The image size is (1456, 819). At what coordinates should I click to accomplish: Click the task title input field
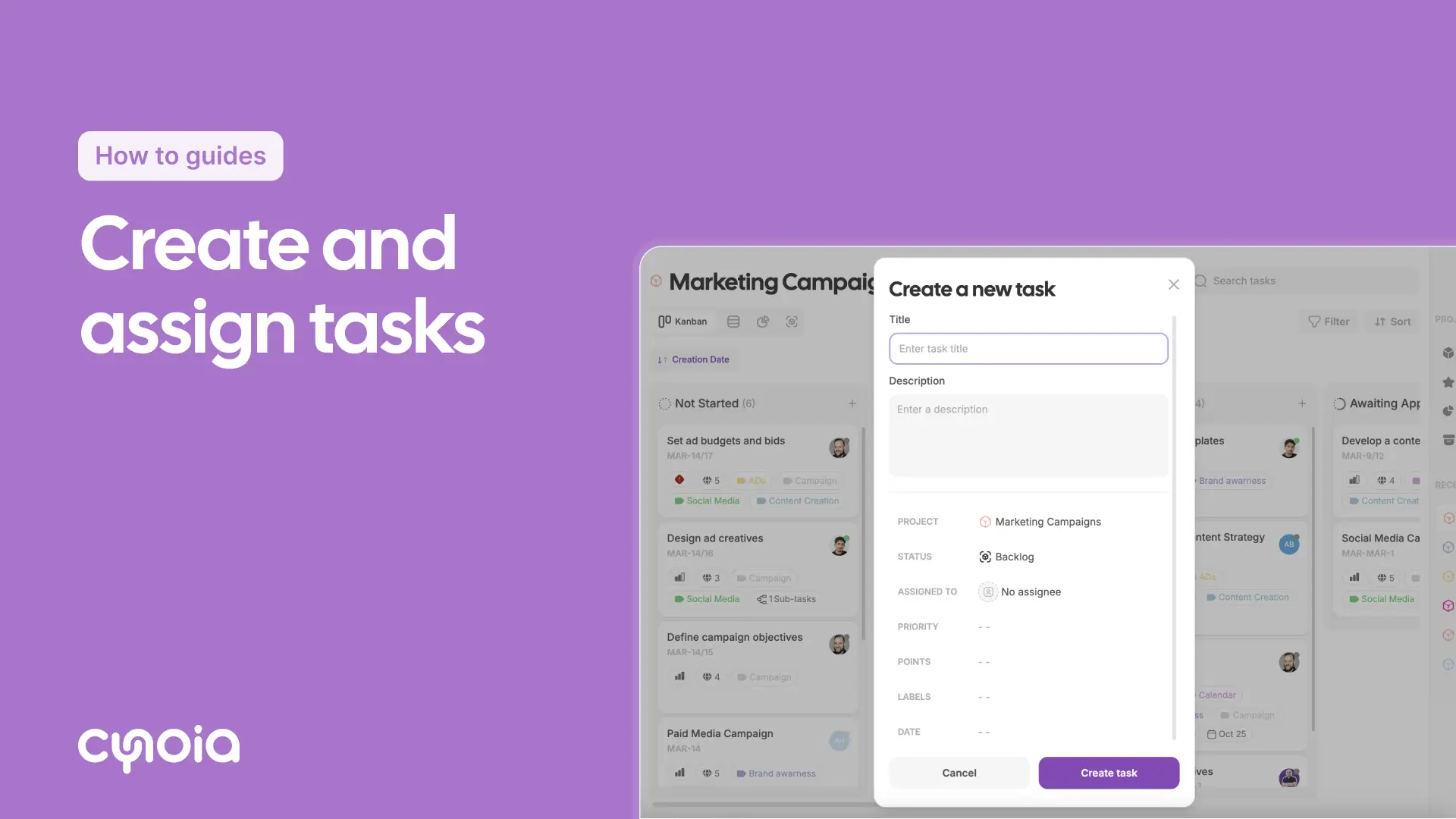pos(1028,349)
